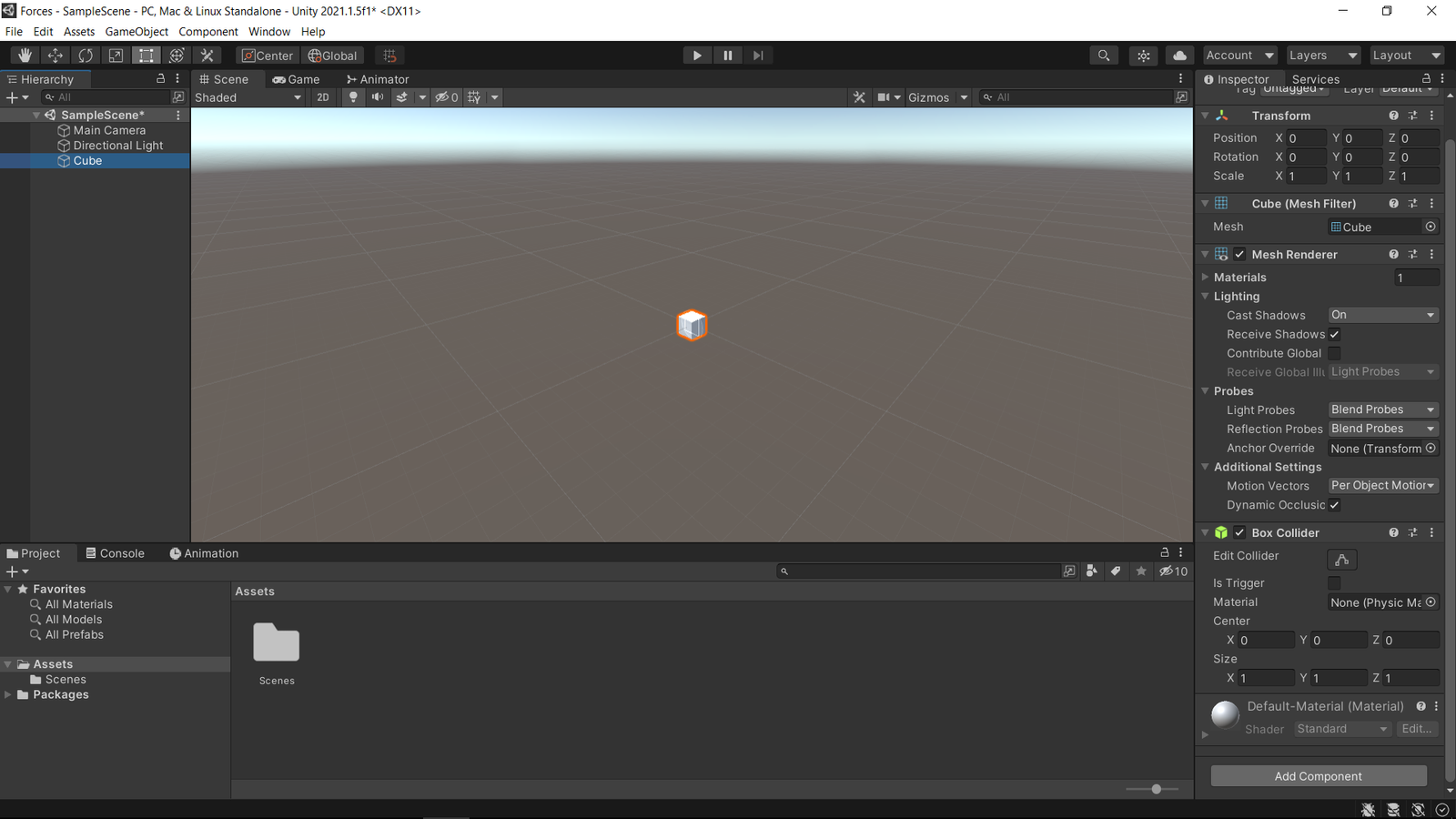Click the Play button

[x=697, y=56]
